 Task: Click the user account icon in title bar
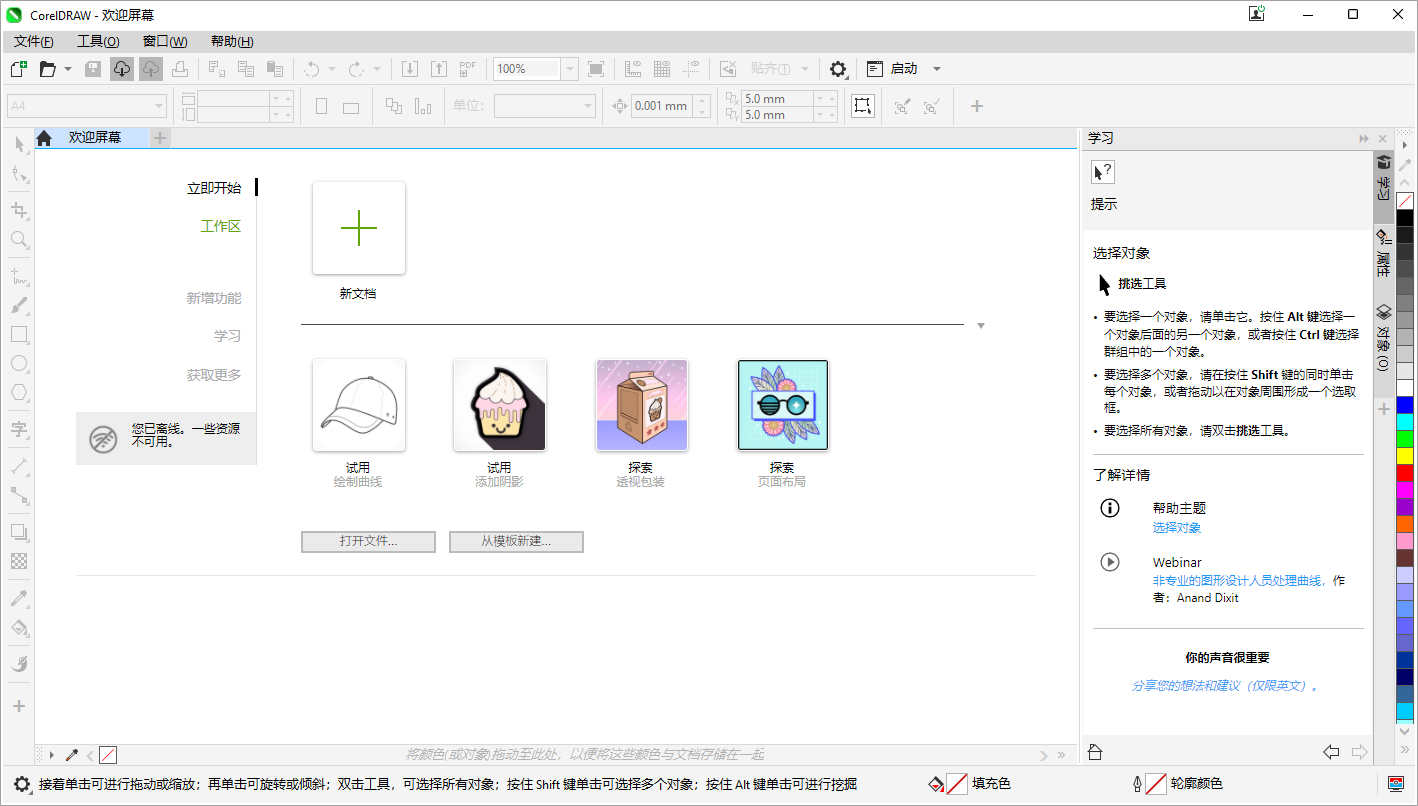pos(1257,14)
